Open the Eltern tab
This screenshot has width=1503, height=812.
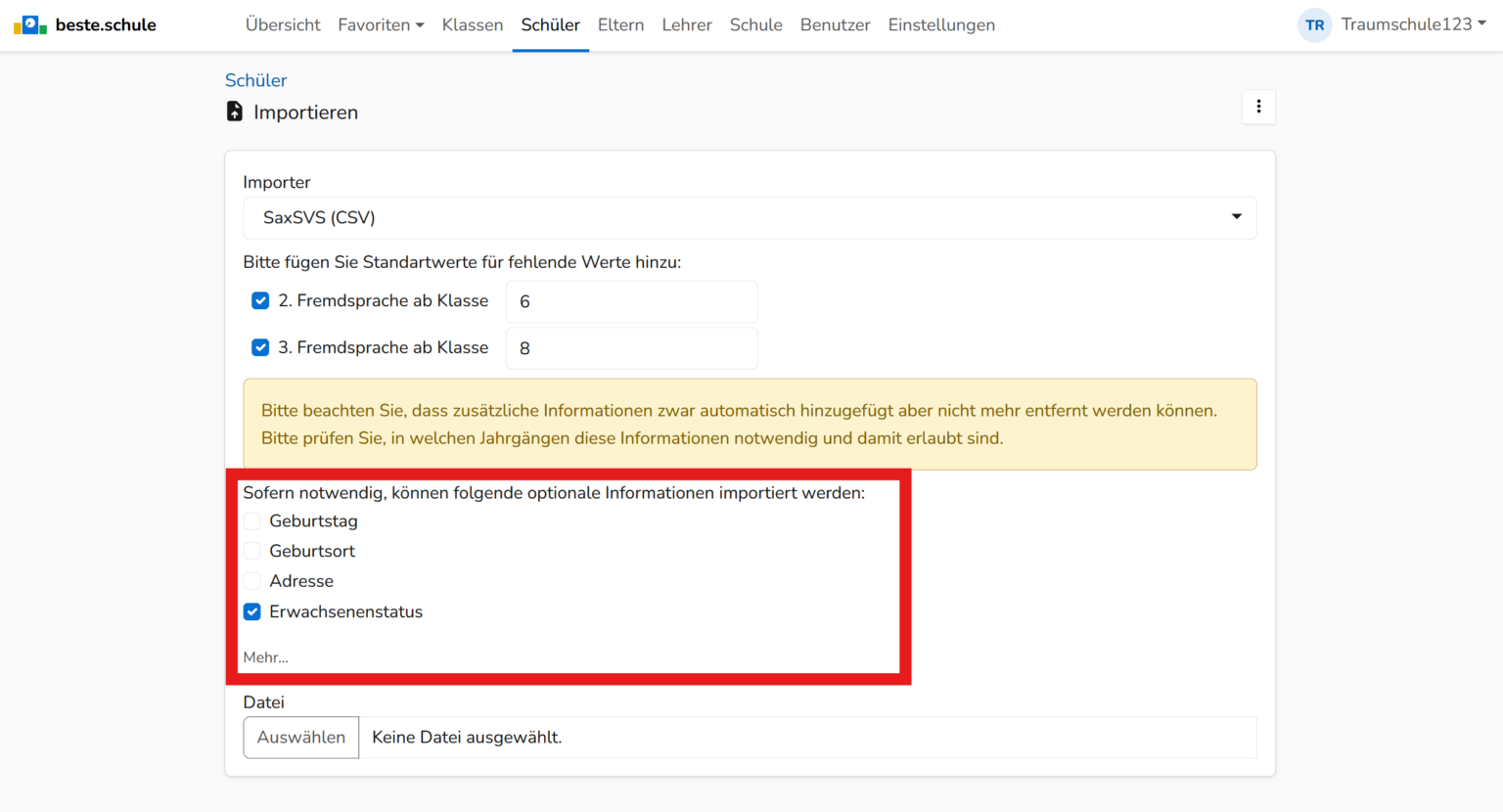tap(620, 25)
